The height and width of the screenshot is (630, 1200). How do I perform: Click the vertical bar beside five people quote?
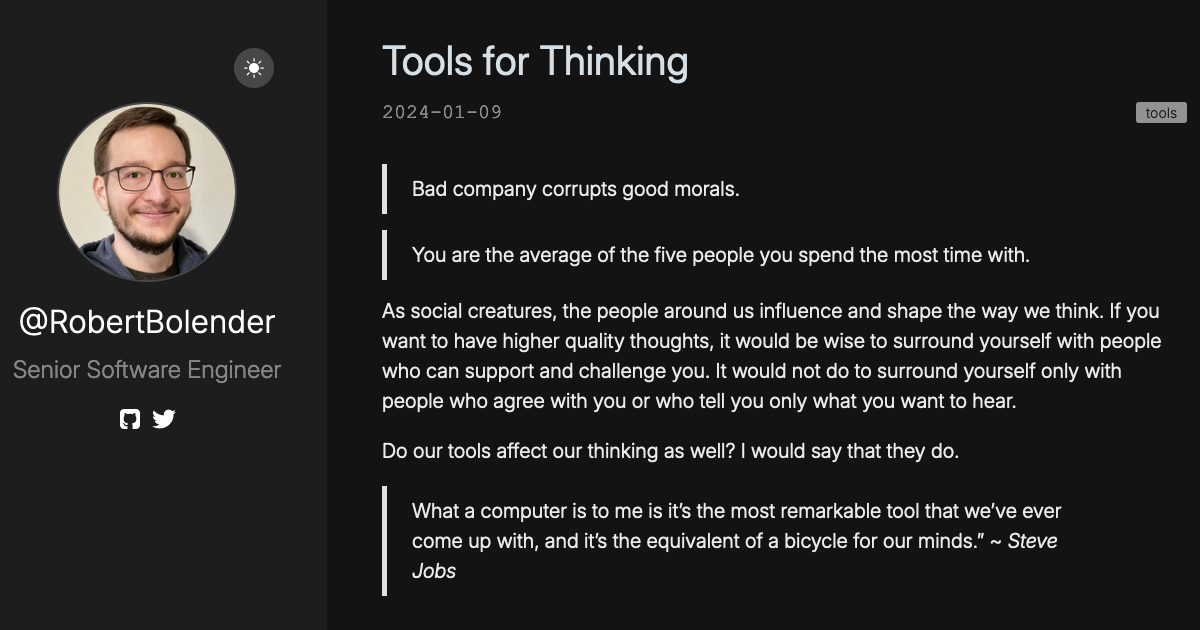385,255
